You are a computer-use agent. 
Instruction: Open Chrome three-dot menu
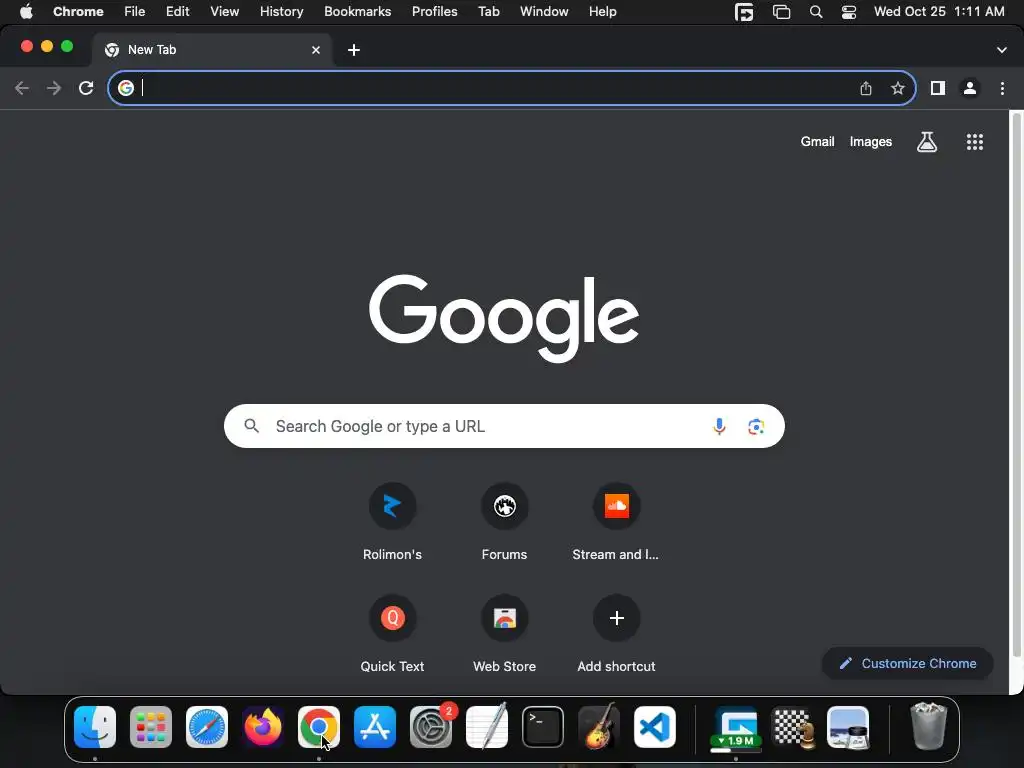(x=1002, y=88)
